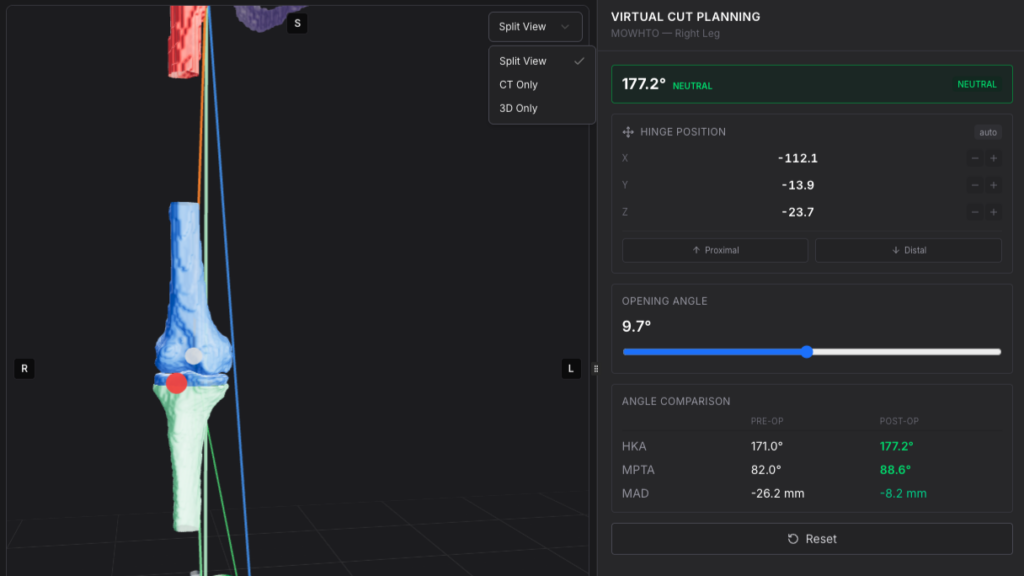Select checked Split View option
Viewport: 1024px width, 576px height.
[x=541, y=61]
